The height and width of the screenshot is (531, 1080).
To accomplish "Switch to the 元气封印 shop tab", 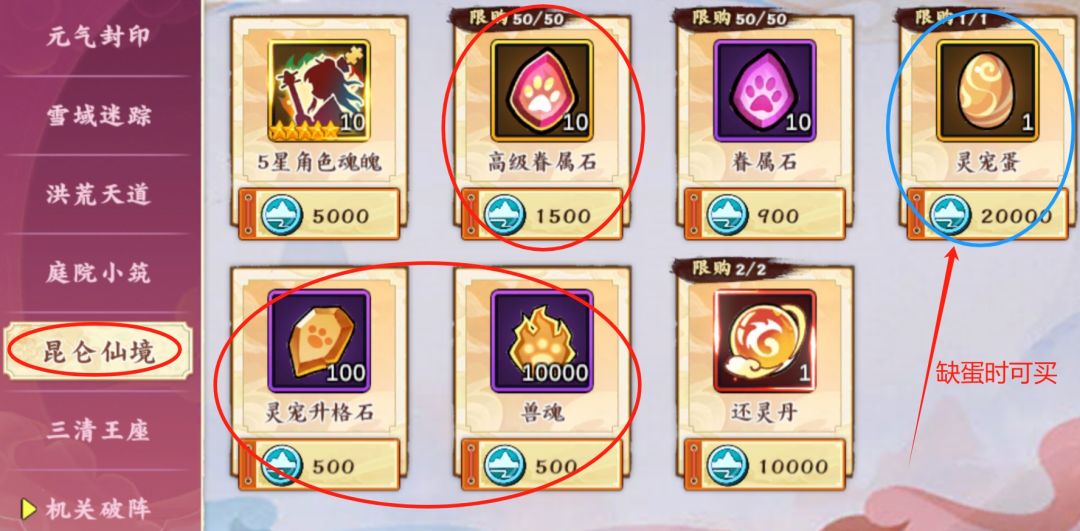I will click(x=97, y=37).
